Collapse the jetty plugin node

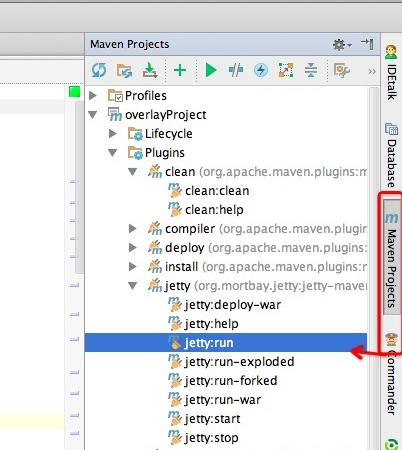coord(133,286)
